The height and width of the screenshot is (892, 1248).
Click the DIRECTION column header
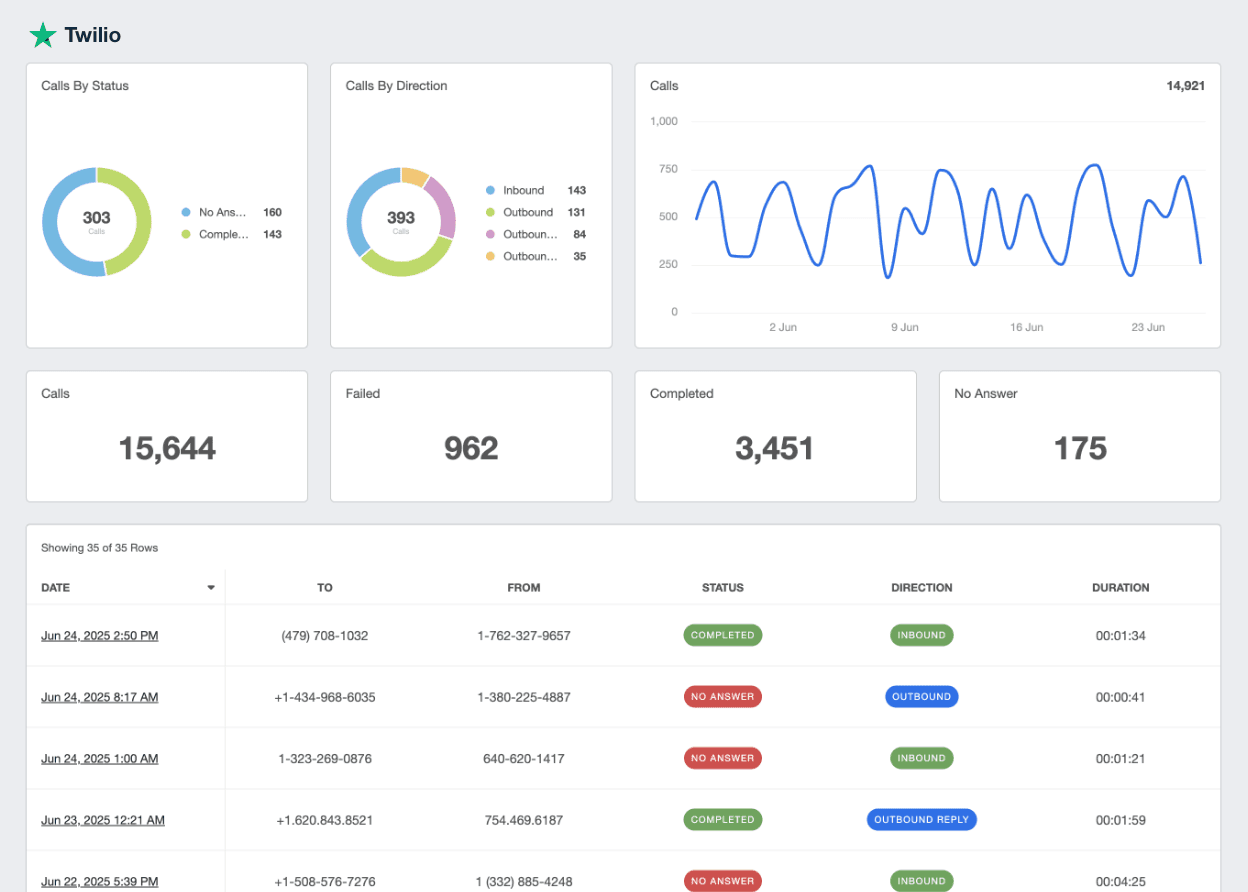pyautogui.click(x=921, y=587)
